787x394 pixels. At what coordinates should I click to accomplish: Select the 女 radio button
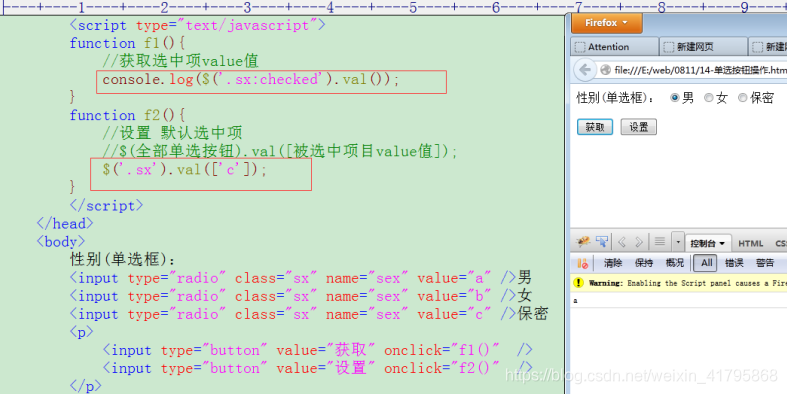point(708,98)
